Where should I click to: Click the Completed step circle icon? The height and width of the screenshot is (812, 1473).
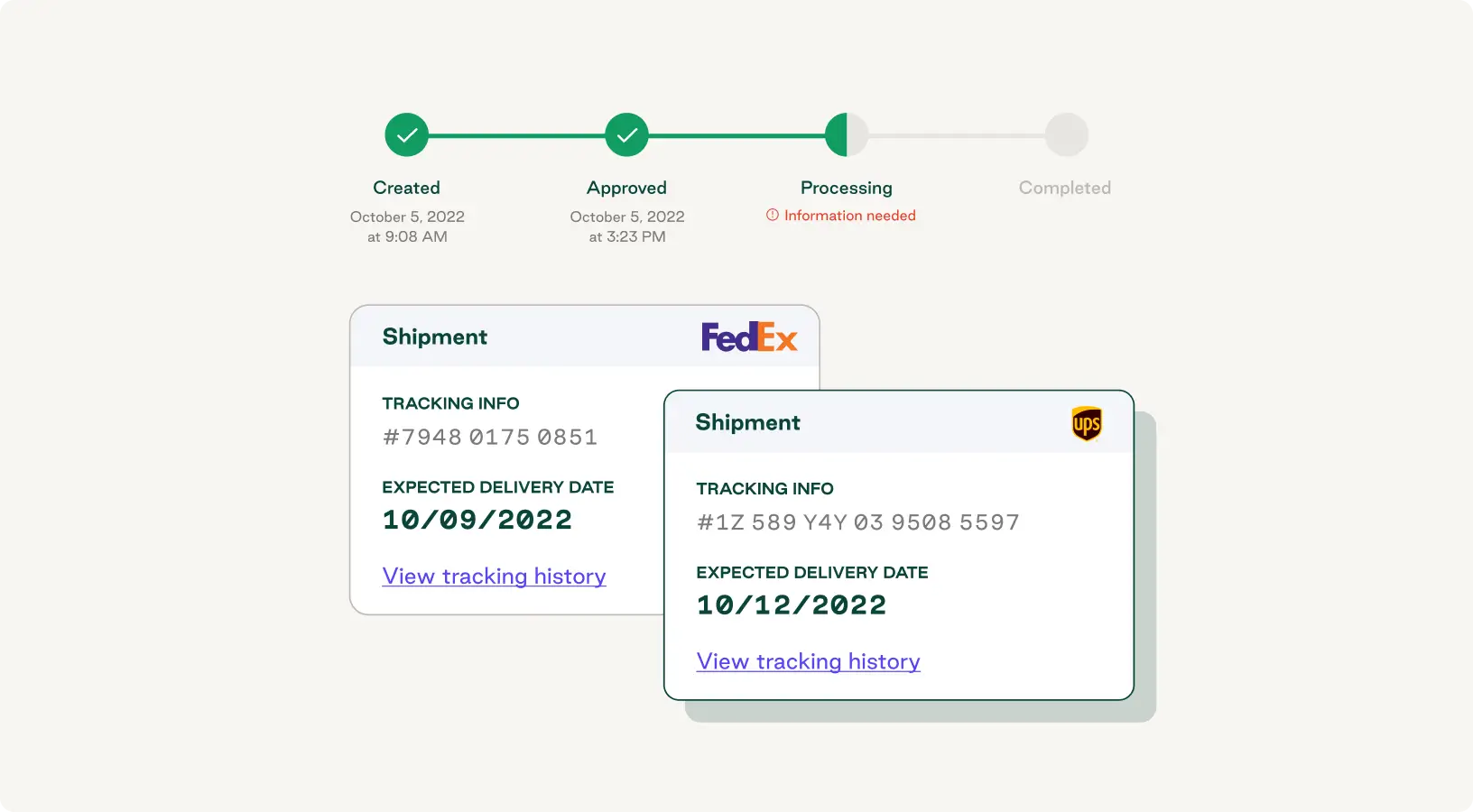(x=1066, y=134)
